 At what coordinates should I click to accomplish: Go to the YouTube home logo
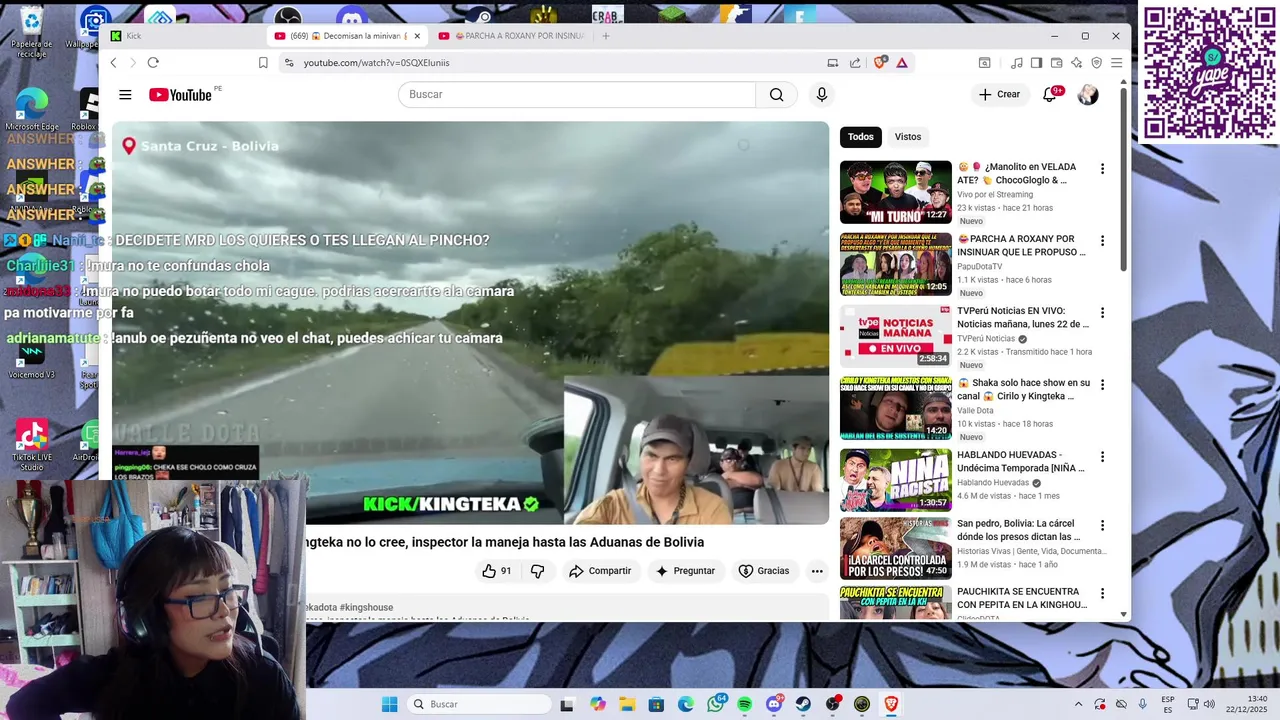pyautogui.click(x=181, y=95)
